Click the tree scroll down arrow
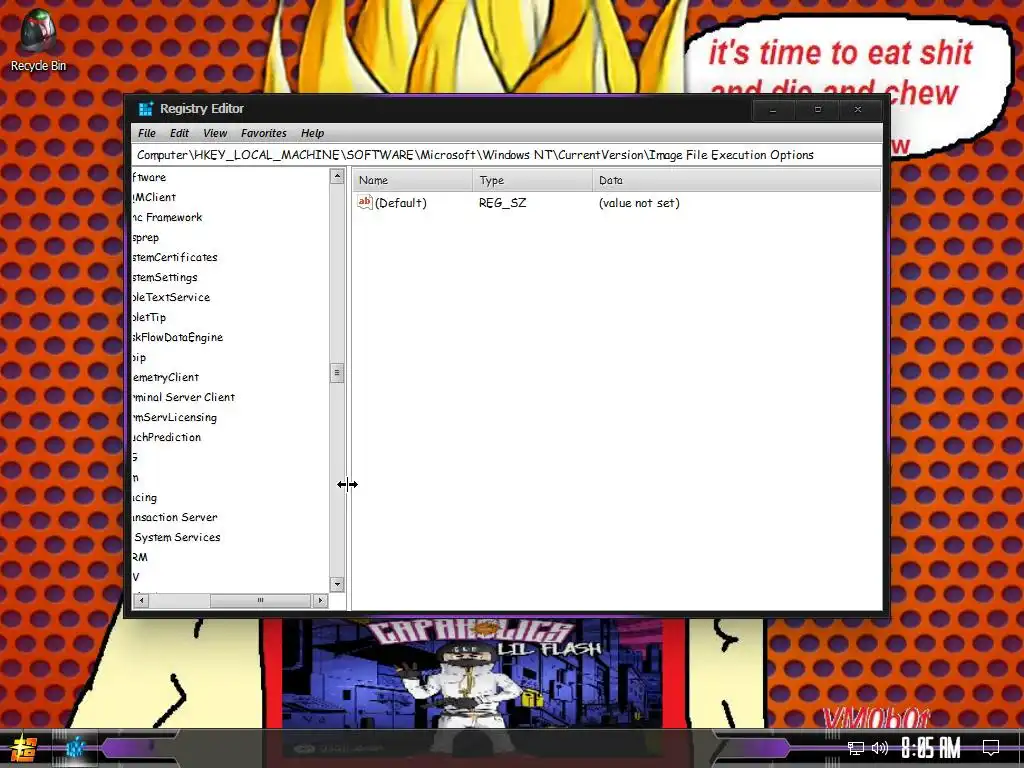Screen dimensions: 1024x768 pos(337,584)
